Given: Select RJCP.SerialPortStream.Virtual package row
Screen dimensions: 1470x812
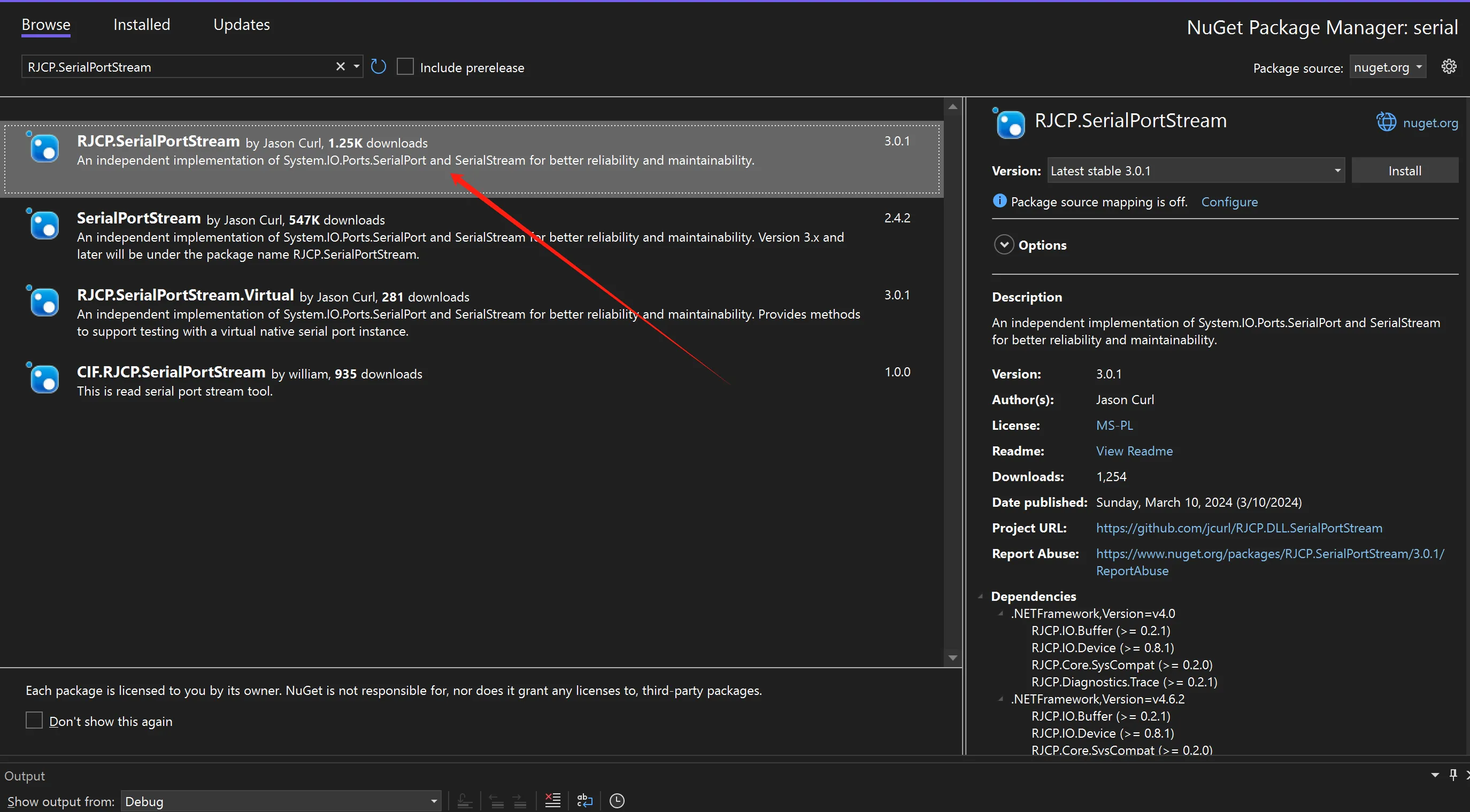Looking at the screenshot, I should tap(471, 313).
